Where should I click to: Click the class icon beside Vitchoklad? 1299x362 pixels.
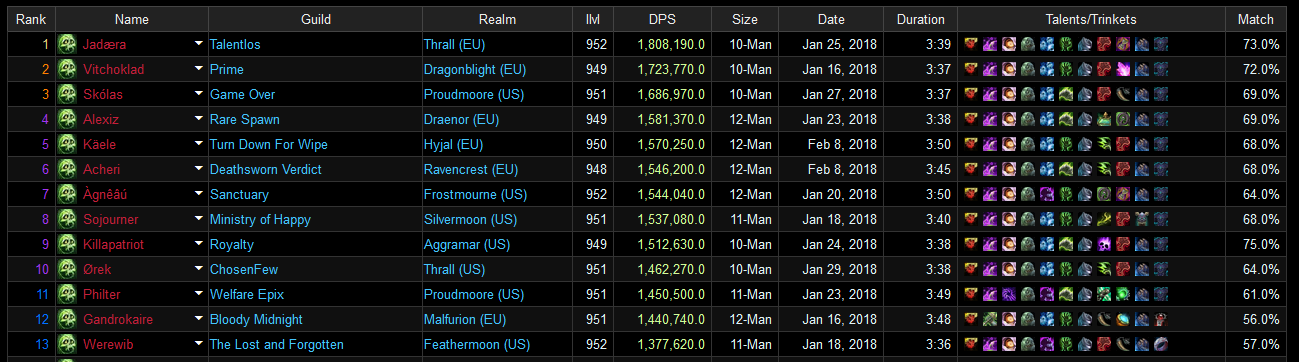click(x=67, y=69)
